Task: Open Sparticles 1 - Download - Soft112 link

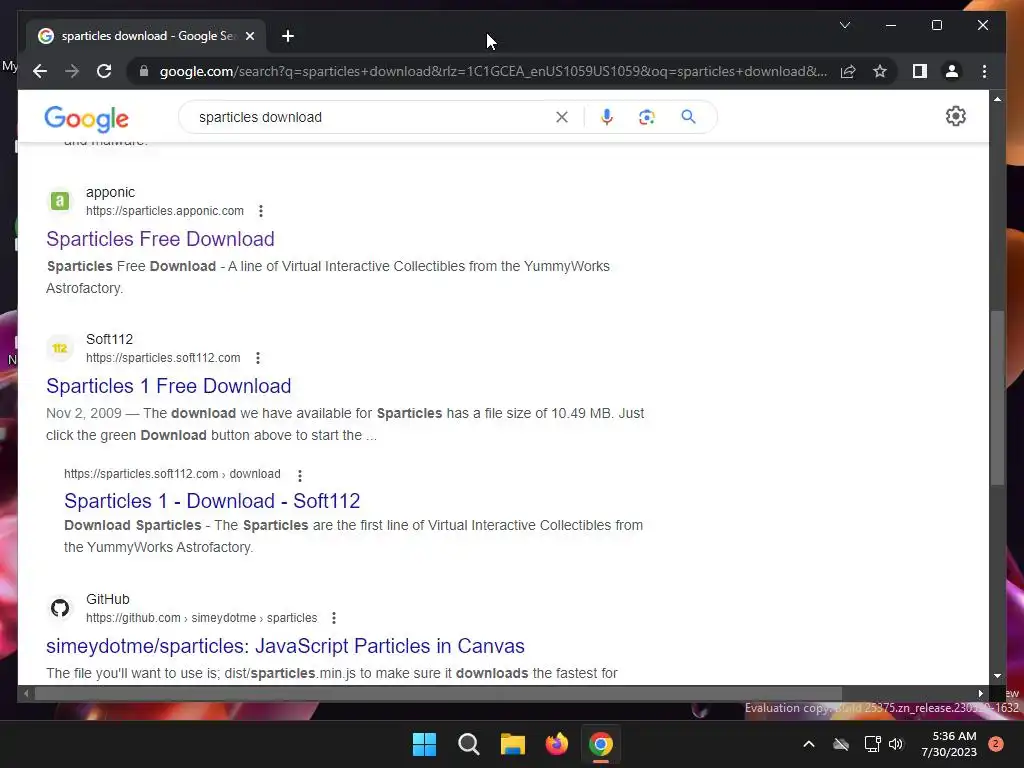Action: 212,501
